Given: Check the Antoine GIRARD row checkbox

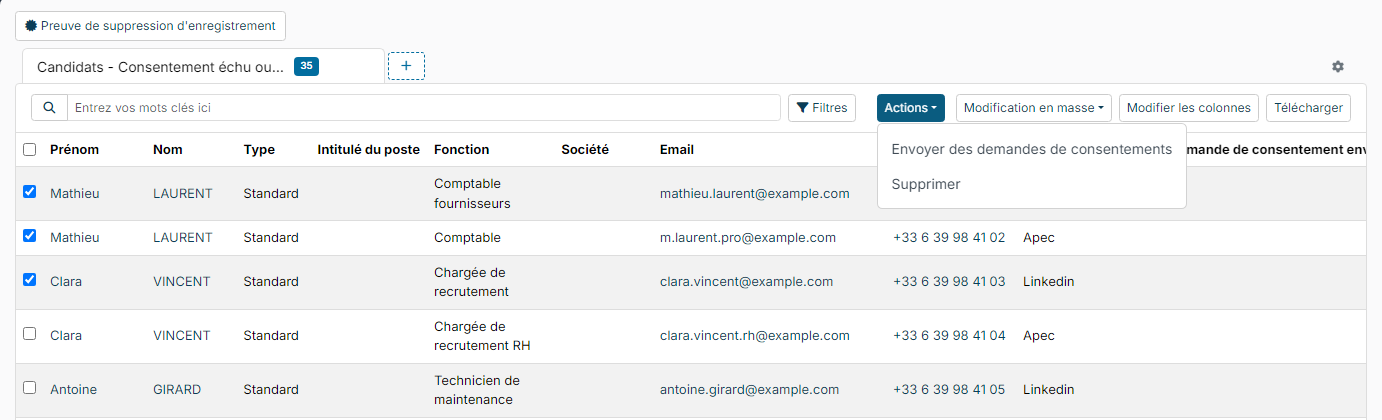Looking at the screenshot, I should click(30, 388).
